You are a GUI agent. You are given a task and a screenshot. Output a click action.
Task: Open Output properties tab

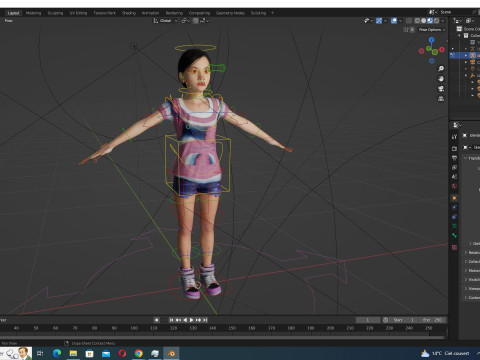(x=454, y=158)
